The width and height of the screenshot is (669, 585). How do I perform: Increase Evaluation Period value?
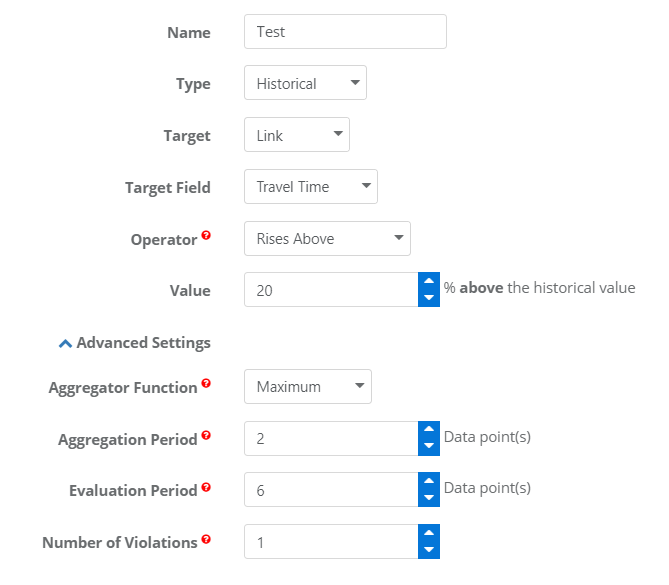[429, 481]
